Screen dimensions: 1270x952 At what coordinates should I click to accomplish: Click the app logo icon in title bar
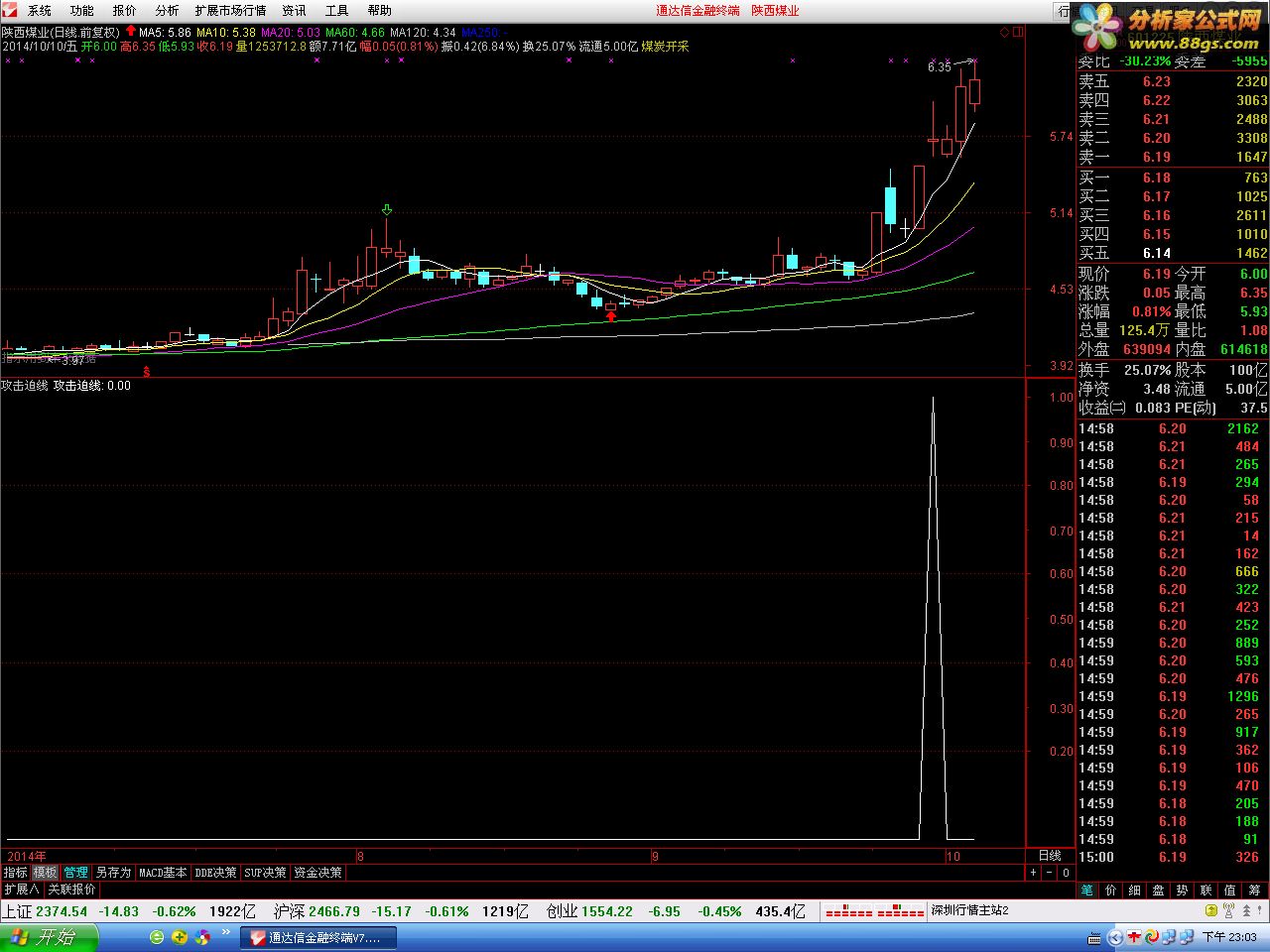[x=9, y=10]
